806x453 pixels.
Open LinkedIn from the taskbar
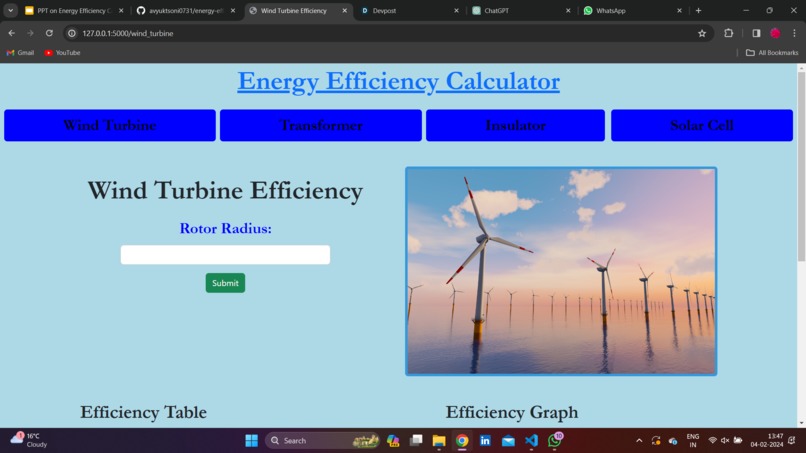point(485,441)
